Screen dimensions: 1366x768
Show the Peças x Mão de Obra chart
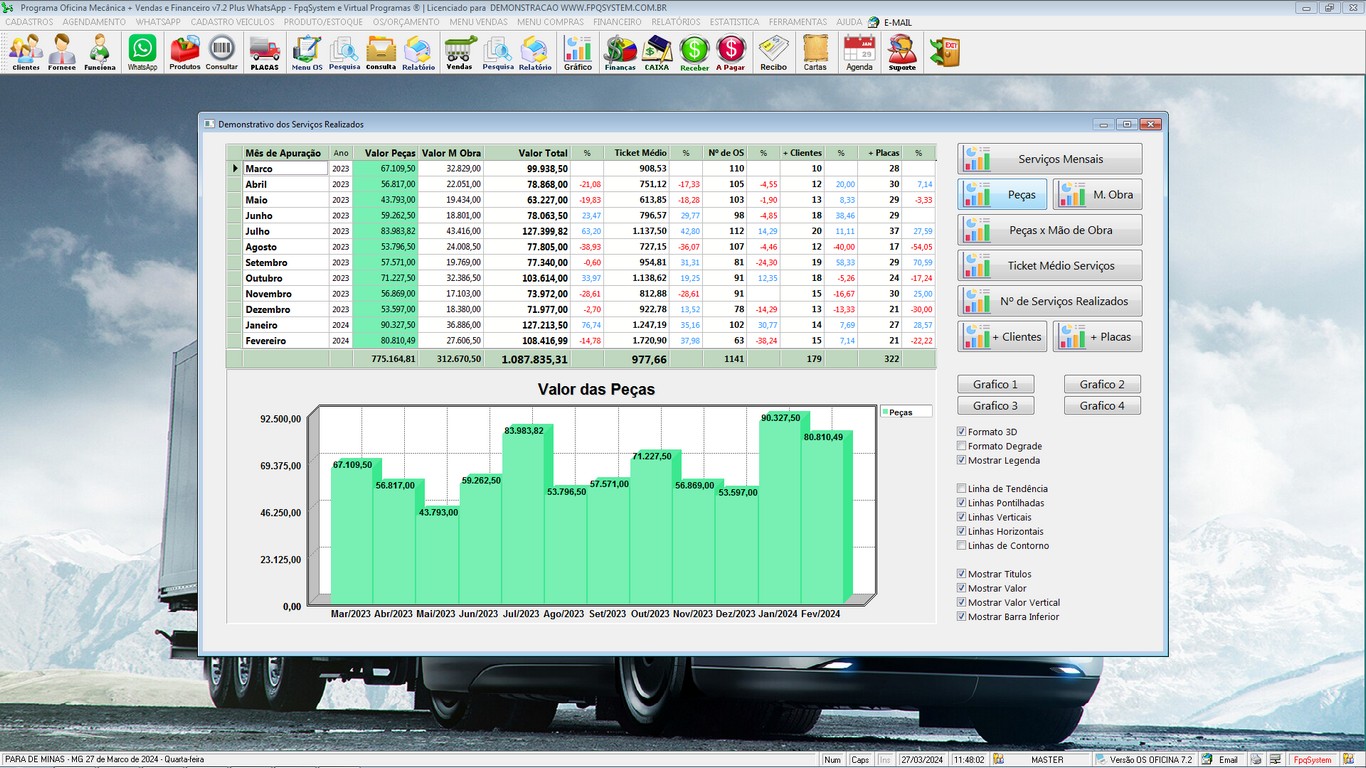click(x=1050, y=230)
